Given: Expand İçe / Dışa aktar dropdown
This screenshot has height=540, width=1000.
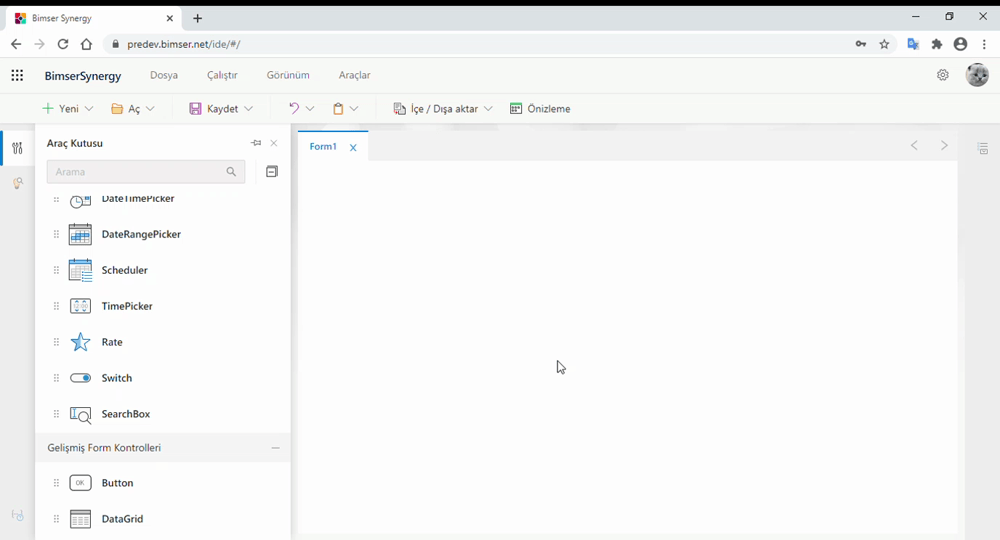Looking at the screenshot, I should click(x=488, y=109).
